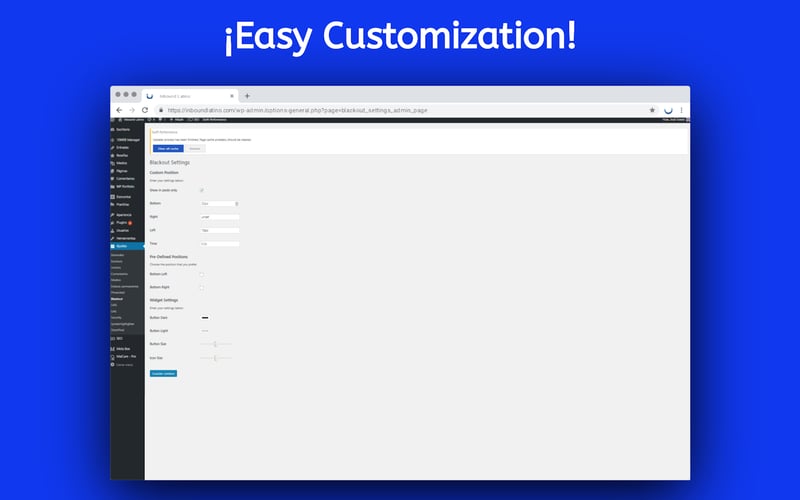Screen dimensions: 800x500
Task: Open SEO icon in sidebar
Action: [113, 339]
